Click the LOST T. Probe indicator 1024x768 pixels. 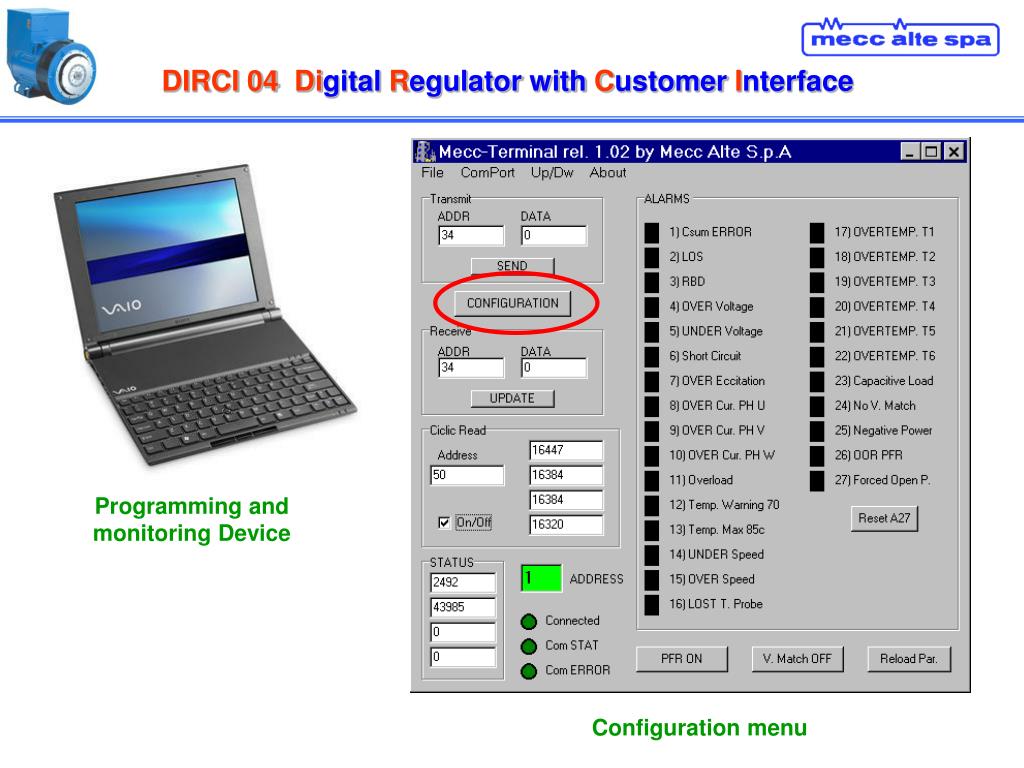coord(652,605)
